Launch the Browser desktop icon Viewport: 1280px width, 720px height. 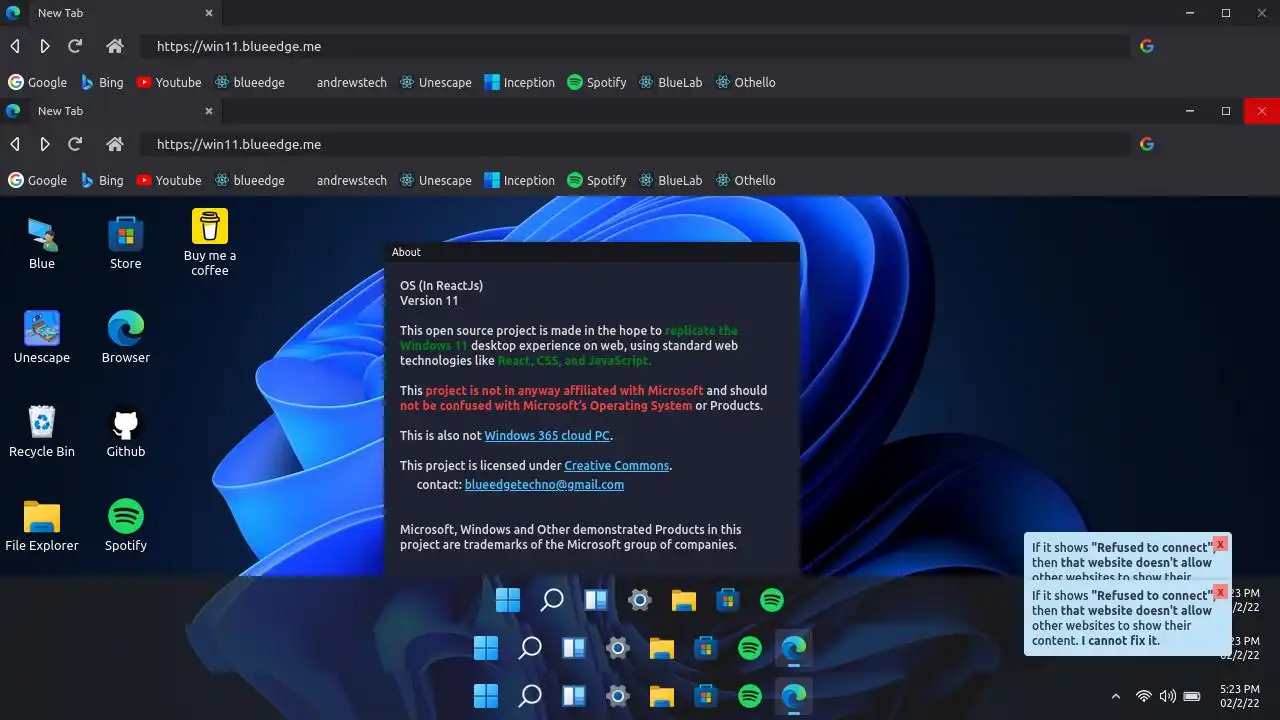125,337
